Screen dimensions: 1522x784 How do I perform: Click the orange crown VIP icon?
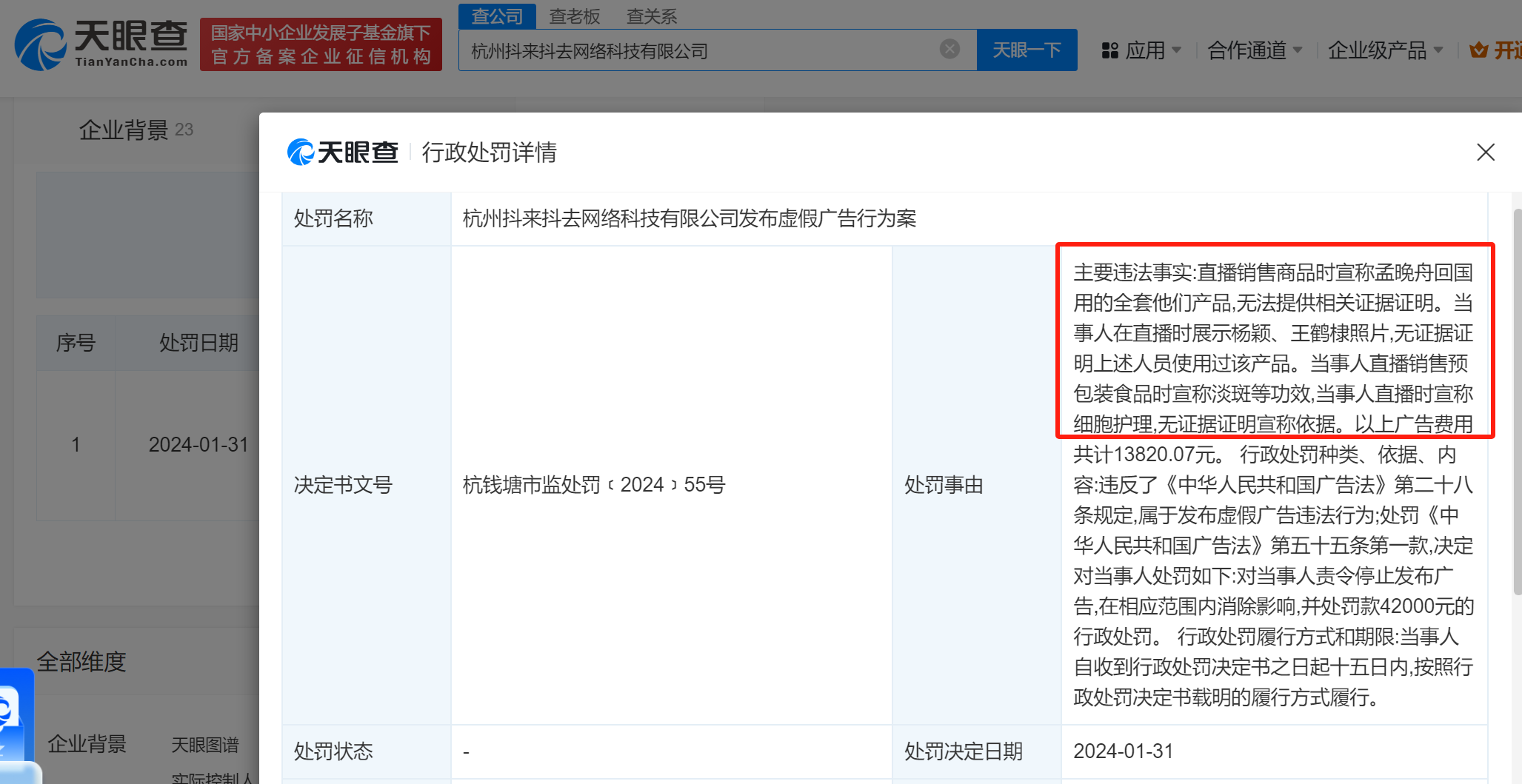[1478, 50]
